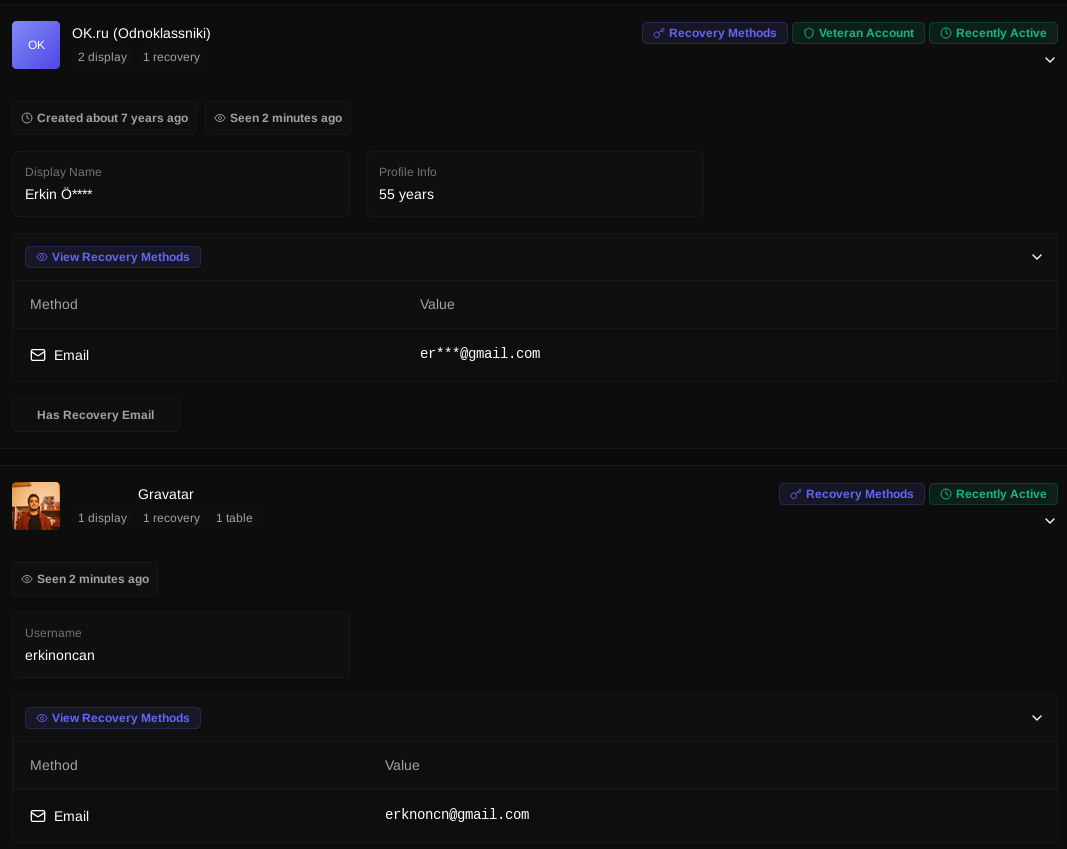Screen dimensions: 1067x849
Task: Click the clock icon beside Created about 7 years
Action: [x=27, y=118]
